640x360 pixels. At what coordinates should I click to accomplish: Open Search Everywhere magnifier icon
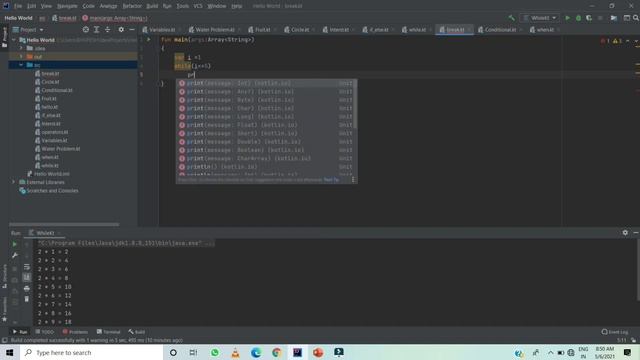[x=636, y=18]
